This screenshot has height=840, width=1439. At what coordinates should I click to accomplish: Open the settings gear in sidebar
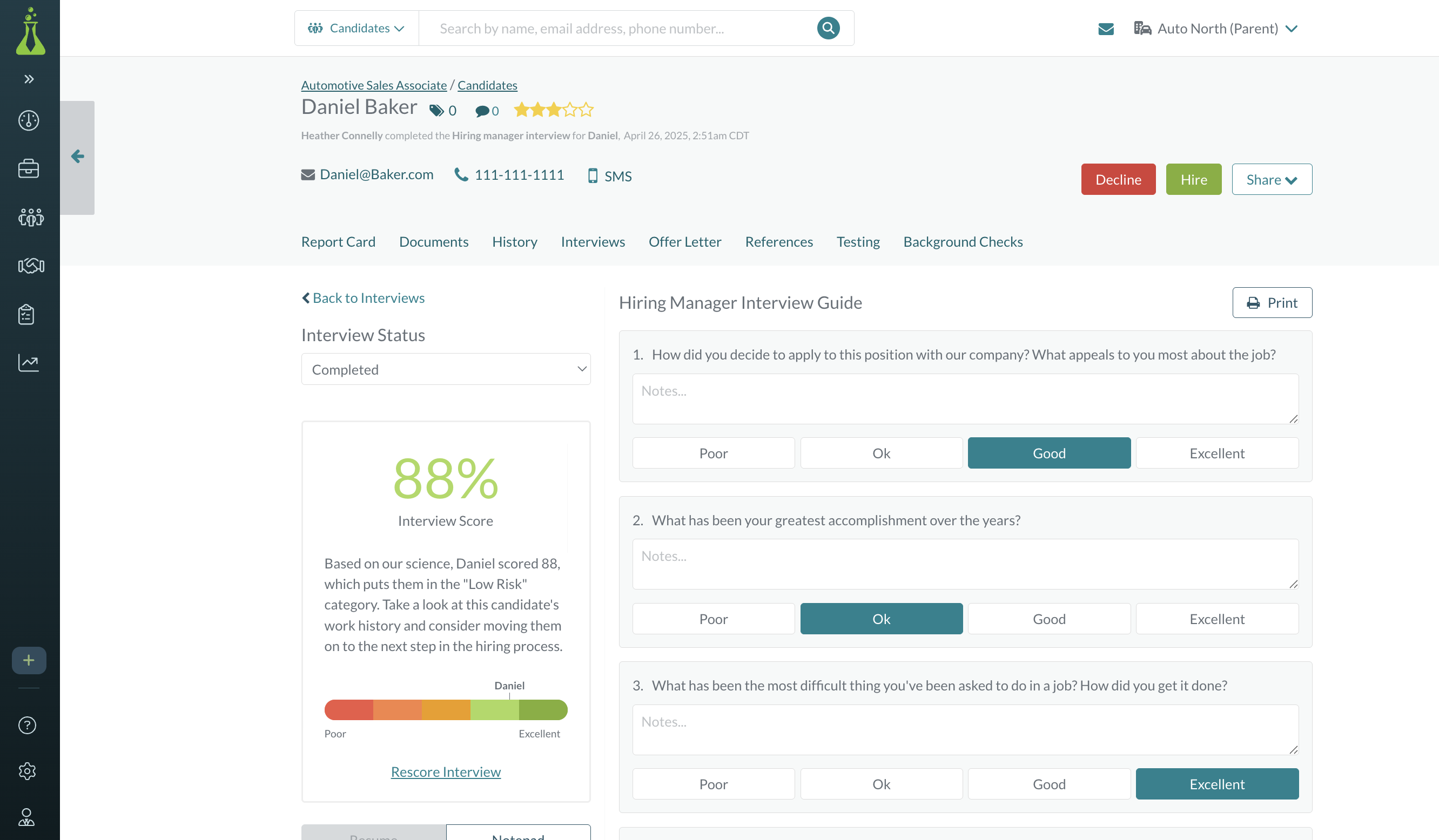click(28, 771)
